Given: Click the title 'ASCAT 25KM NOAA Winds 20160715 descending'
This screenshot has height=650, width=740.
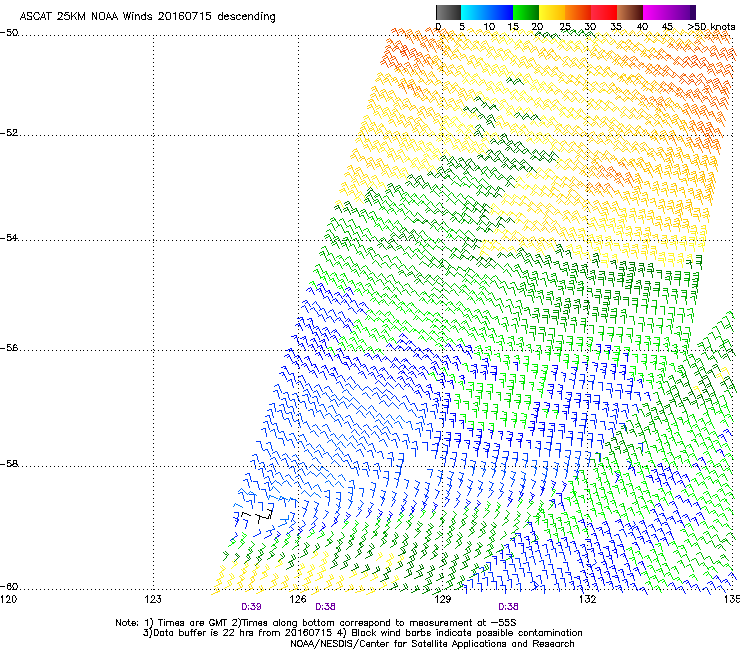Looking at the screenshot, I should (x=147, y=17).
